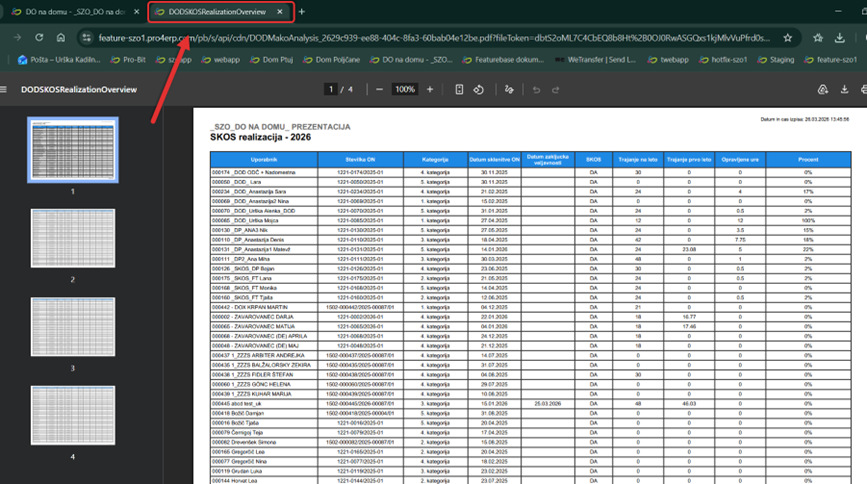Open the Staging bookmark

pos(776,60)
